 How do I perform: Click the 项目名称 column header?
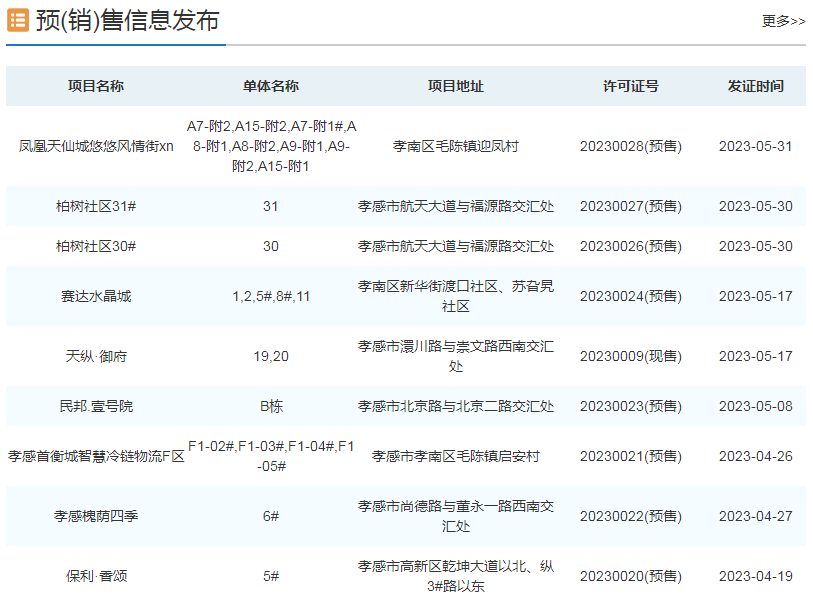(96, 86)
